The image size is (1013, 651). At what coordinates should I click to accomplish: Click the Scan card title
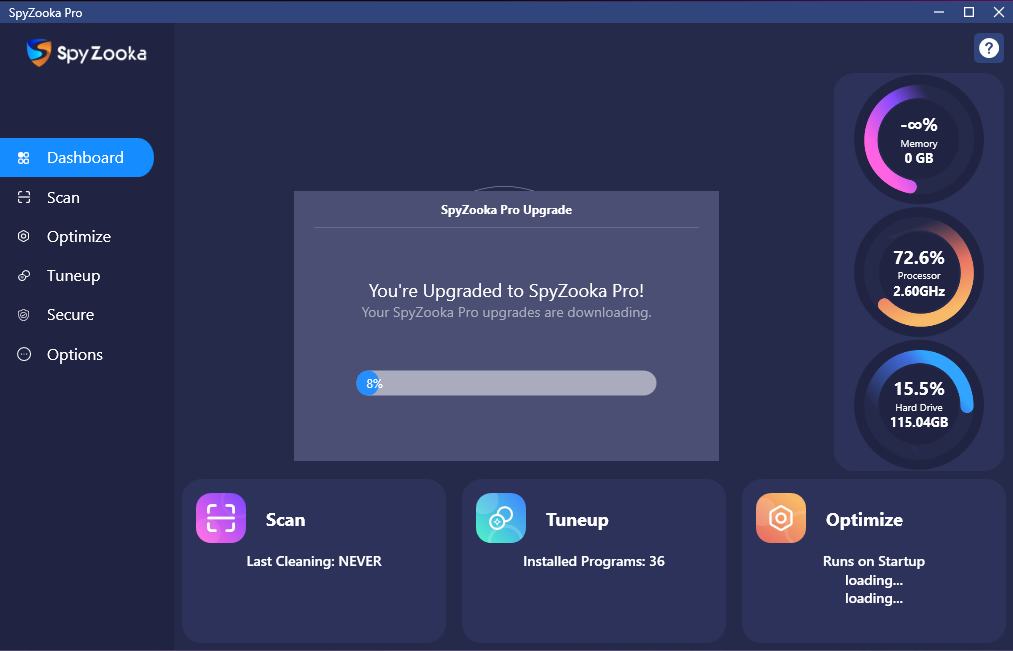point(286,520)
